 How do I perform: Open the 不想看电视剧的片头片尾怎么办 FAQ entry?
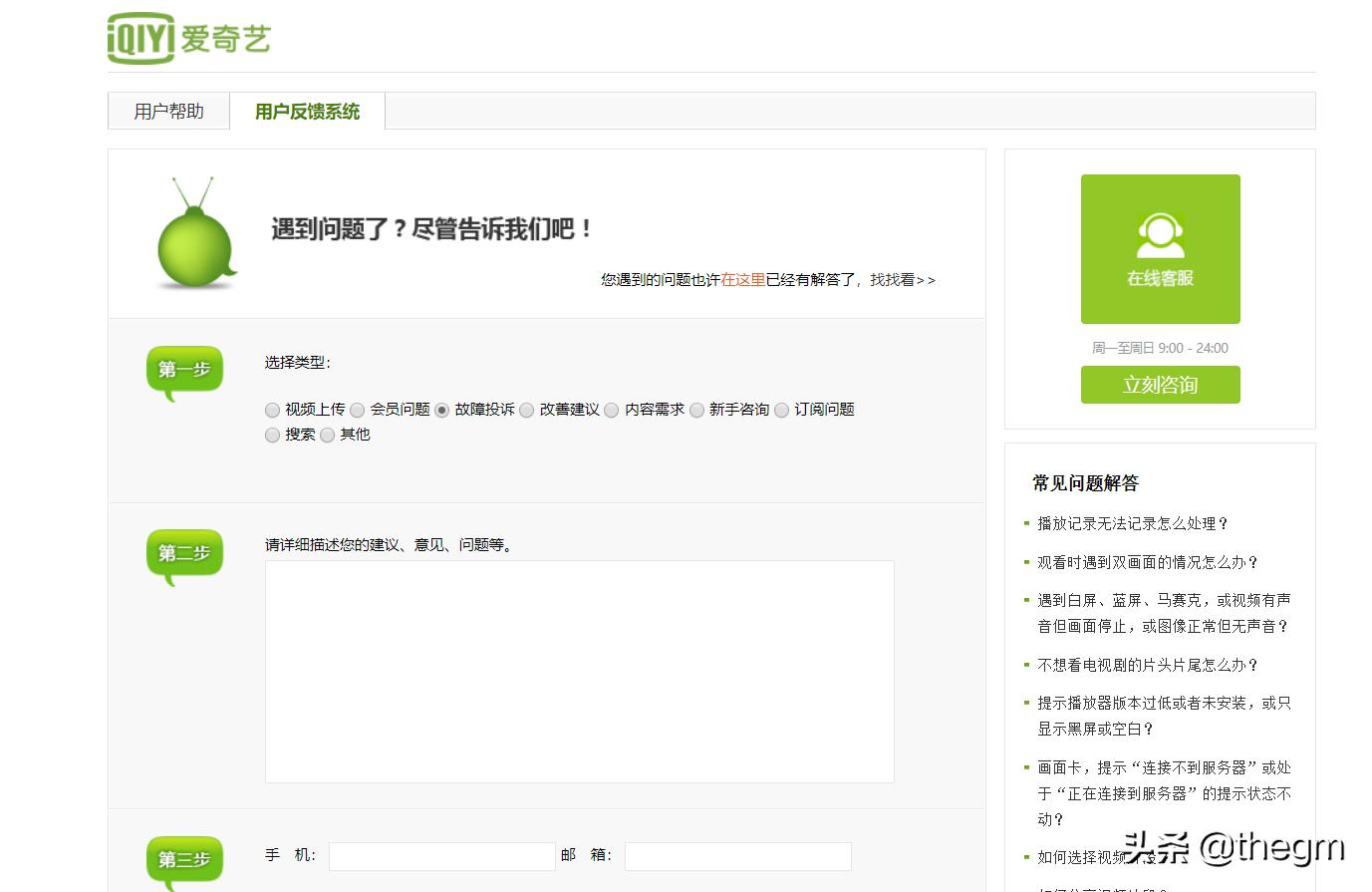[x=1148, y=665]
